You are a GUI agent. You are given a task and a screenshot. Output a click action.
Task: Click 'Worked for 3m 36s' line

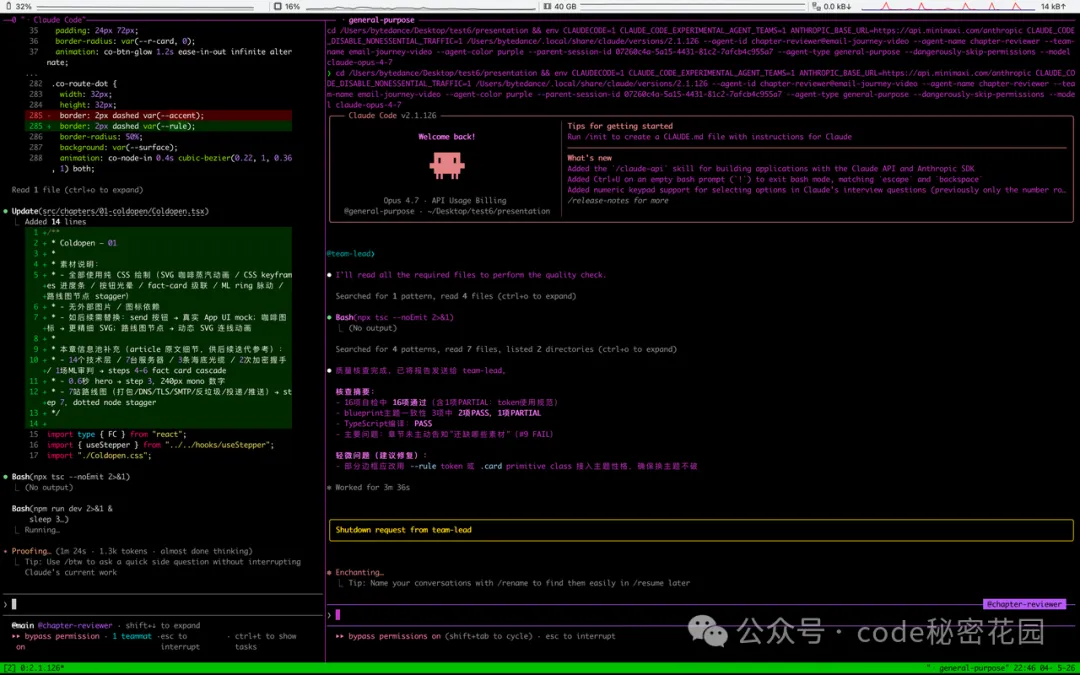click(372, 487)
